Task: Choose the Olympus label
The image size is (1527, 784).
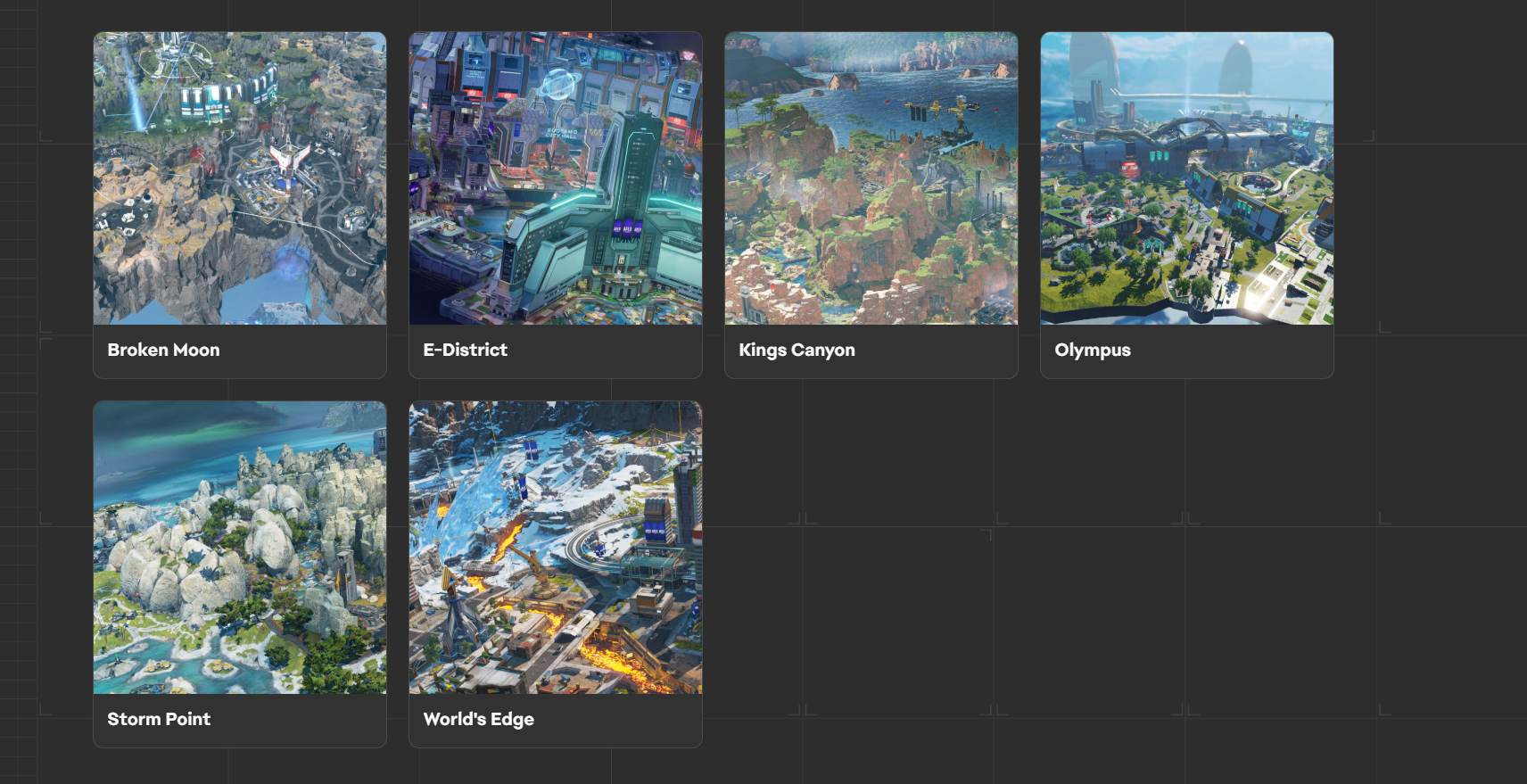Action: click(x=1093, y=351)
